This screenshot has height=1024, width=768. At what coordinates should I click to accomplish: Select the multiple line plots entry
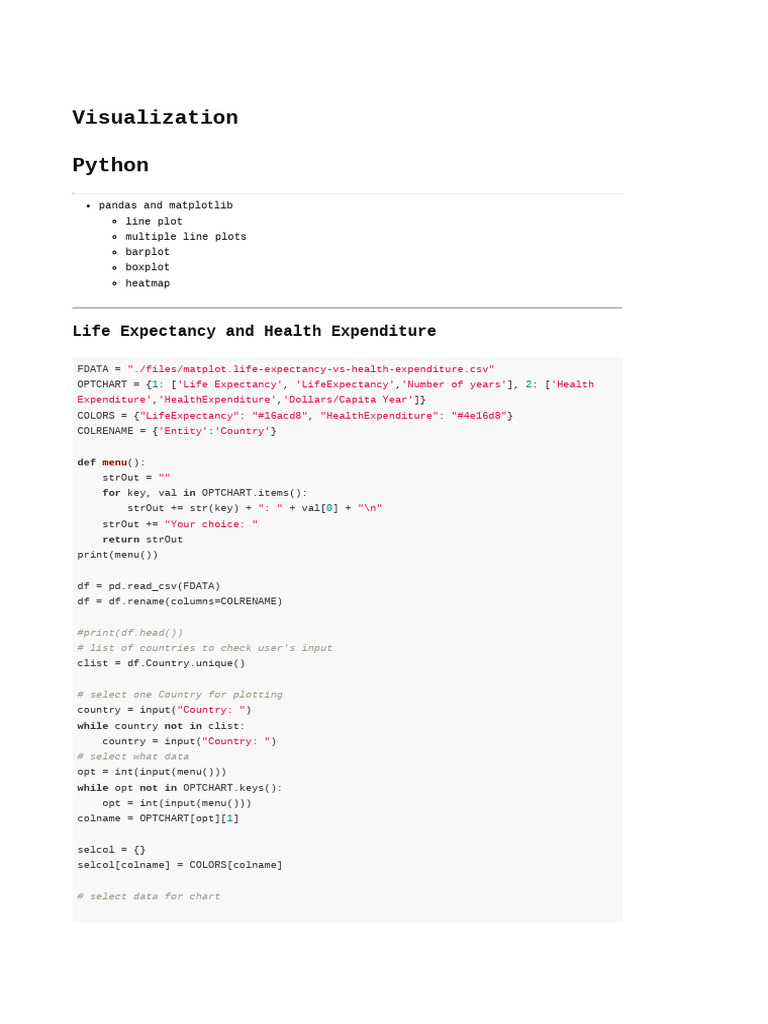point(186,237)
